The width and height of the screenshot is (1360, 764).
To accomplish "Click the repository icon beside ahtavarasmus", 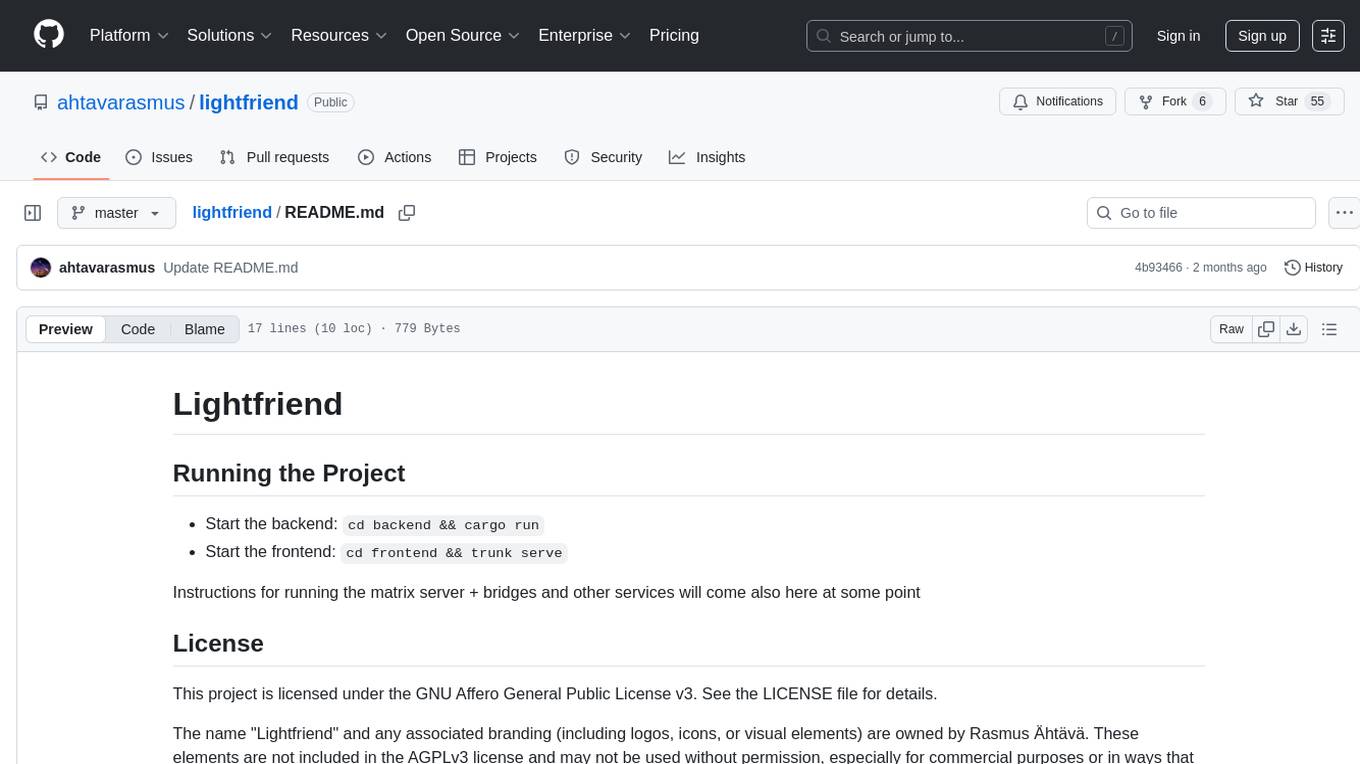I will click(x=41, y=102).
